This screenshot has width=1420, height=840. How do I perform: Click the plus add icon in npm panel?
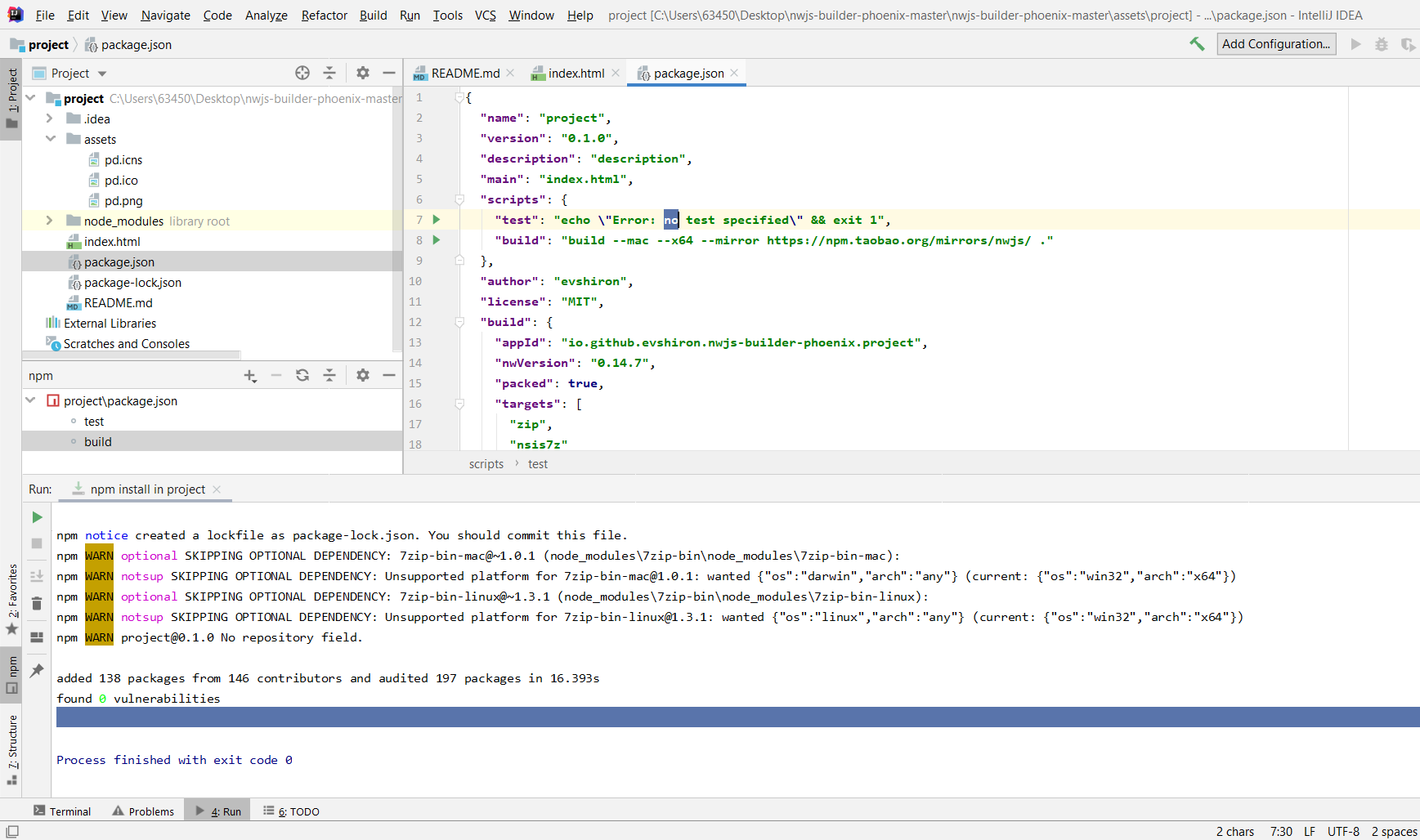point(250,375)
